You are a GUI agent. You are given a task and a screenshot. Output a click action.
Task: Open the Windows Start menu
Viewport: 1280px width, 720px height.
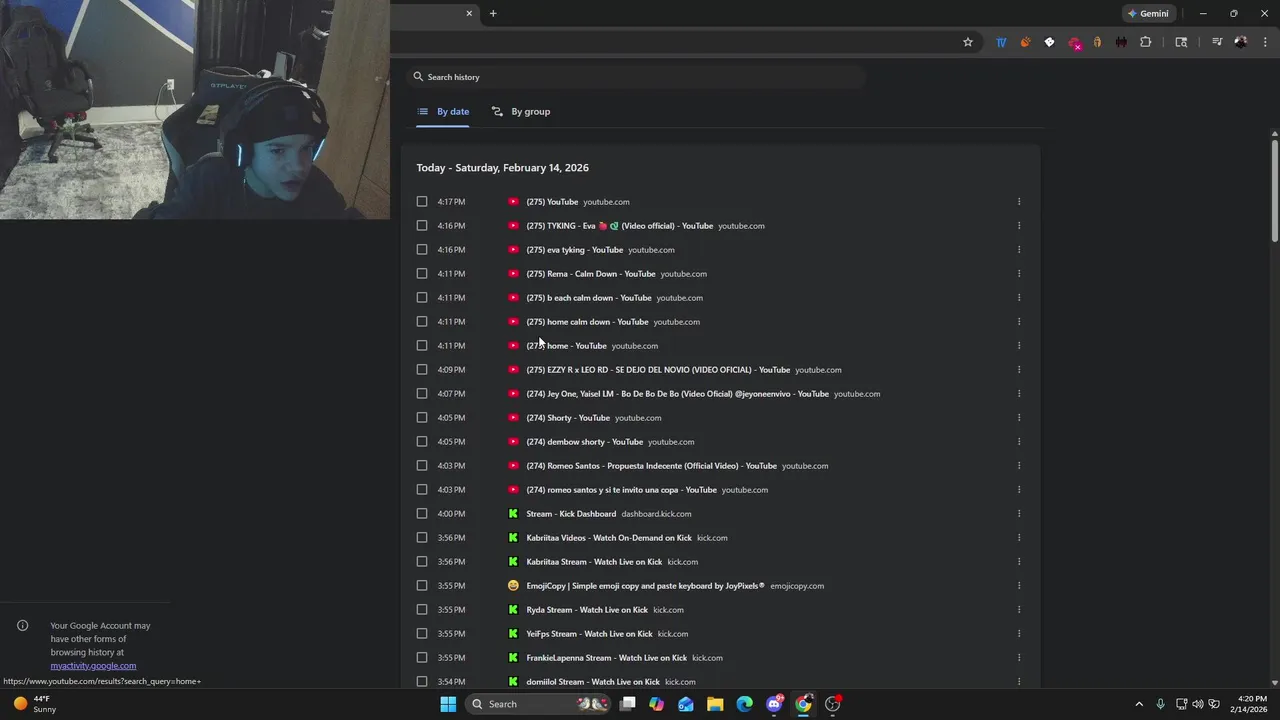click(x=448, y=704)
